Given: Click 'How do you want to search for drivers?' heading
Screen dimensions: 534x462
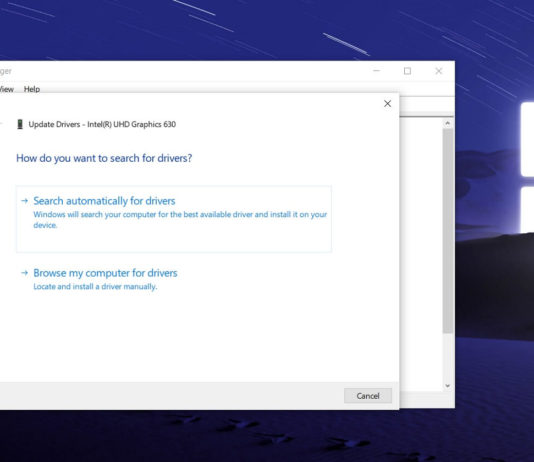Looking at the screenshot, I should click(104, 158).
